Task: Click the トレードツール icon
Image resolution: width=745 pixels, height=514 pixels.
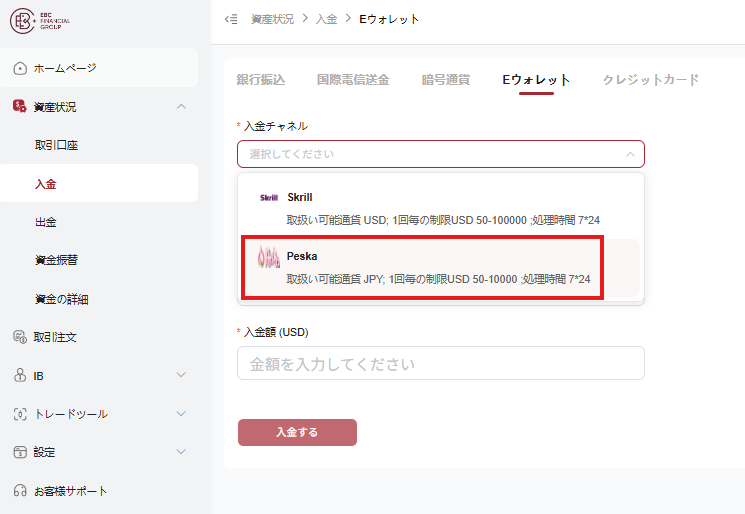Action: tap(20, 414)
